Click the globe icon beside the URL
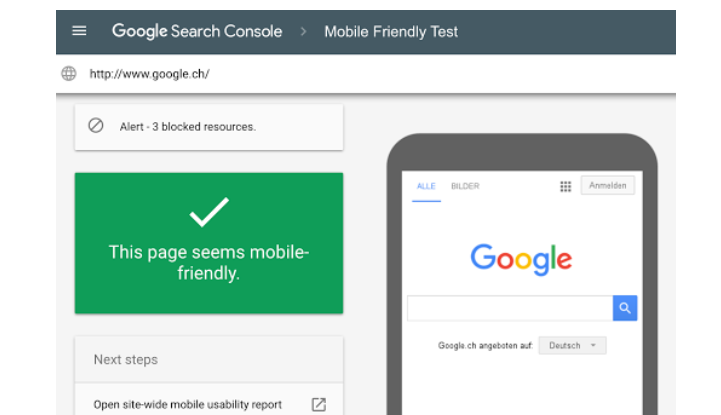The height and width of the screenshot is (415, 721). [x=69, y=74]
